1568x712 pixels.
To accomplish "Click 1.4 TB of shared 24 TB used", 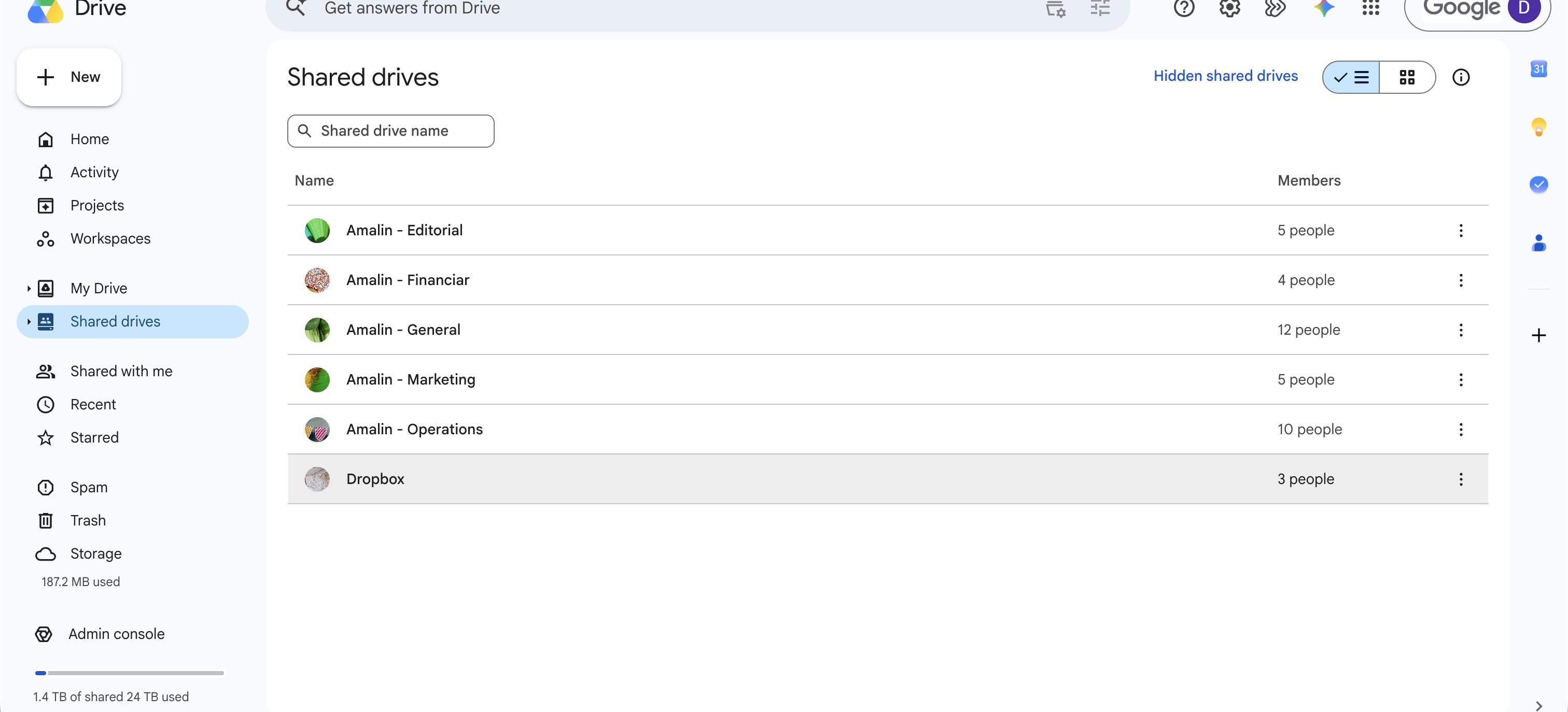I will 111,697.
